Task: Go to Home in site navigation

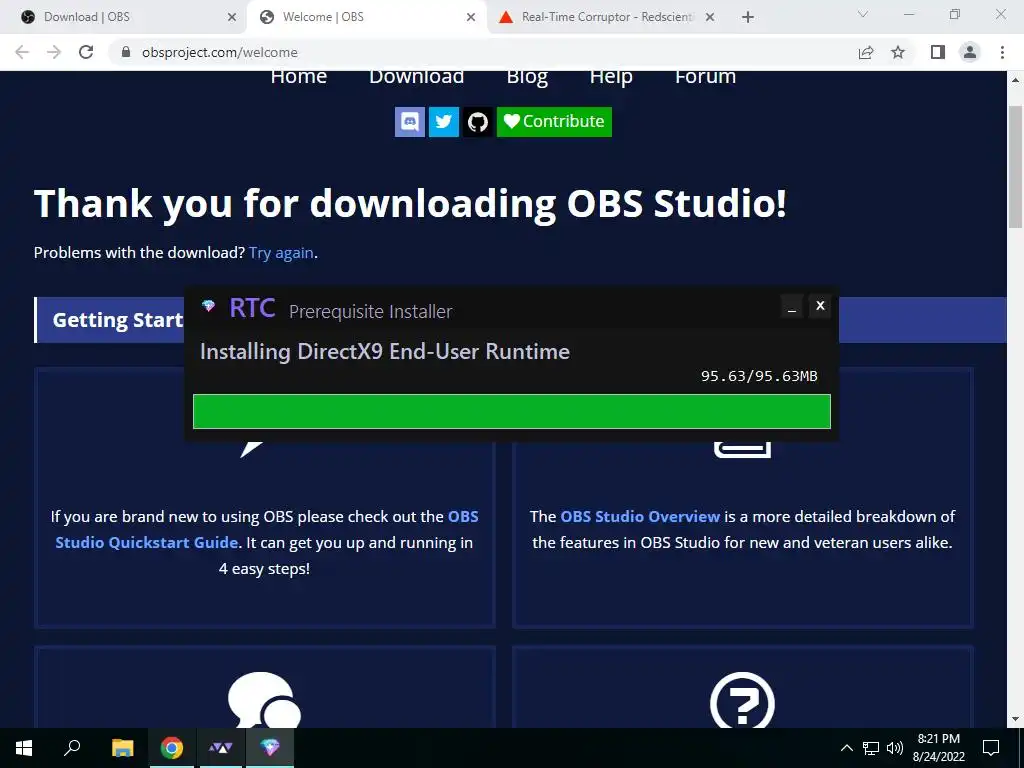Action: coord(298,77)
